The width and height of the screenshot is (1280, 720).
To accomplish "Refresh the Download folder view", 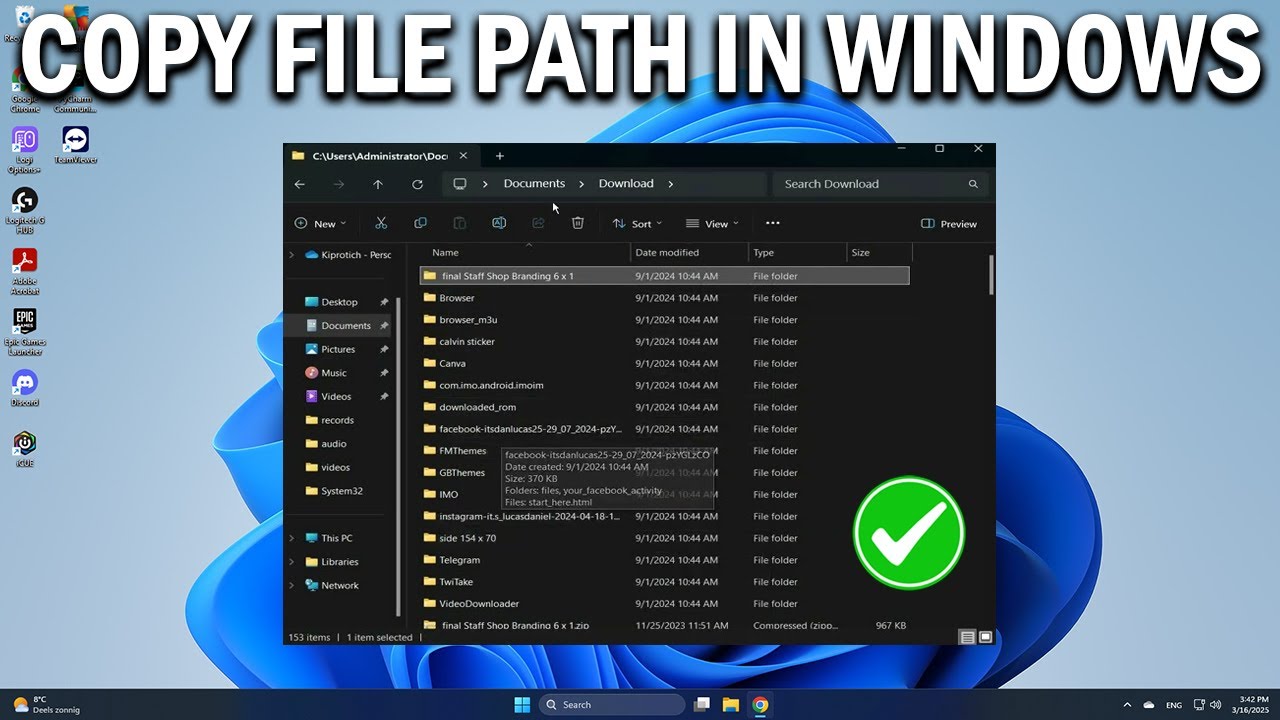I will tap(417, 184).
